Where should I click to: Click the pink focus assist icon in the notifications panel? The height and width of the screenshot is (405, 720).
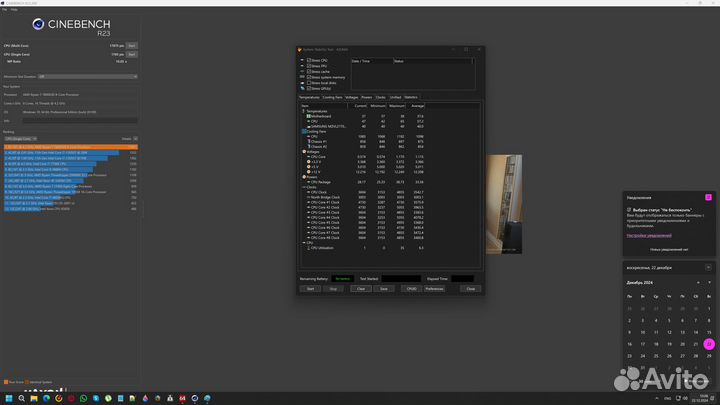click(709, 197)
